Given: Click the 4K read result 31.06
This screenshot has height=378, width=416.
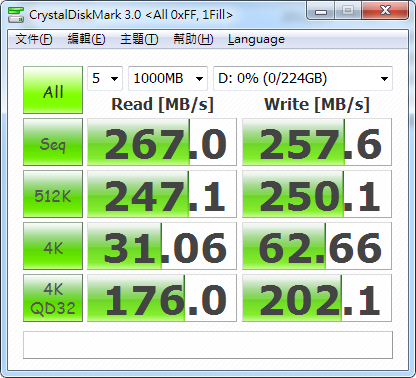Looking at the screenshot, I should (162, 246).
